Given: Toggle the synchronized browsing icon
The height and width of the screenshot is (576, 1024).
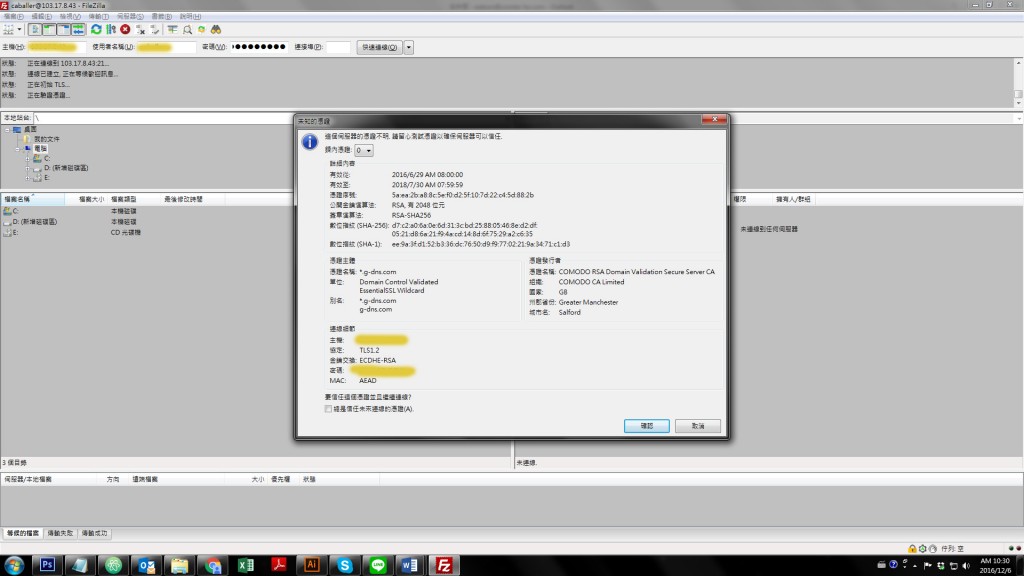Looking at the screenshot, I should [x=202, y=29].
